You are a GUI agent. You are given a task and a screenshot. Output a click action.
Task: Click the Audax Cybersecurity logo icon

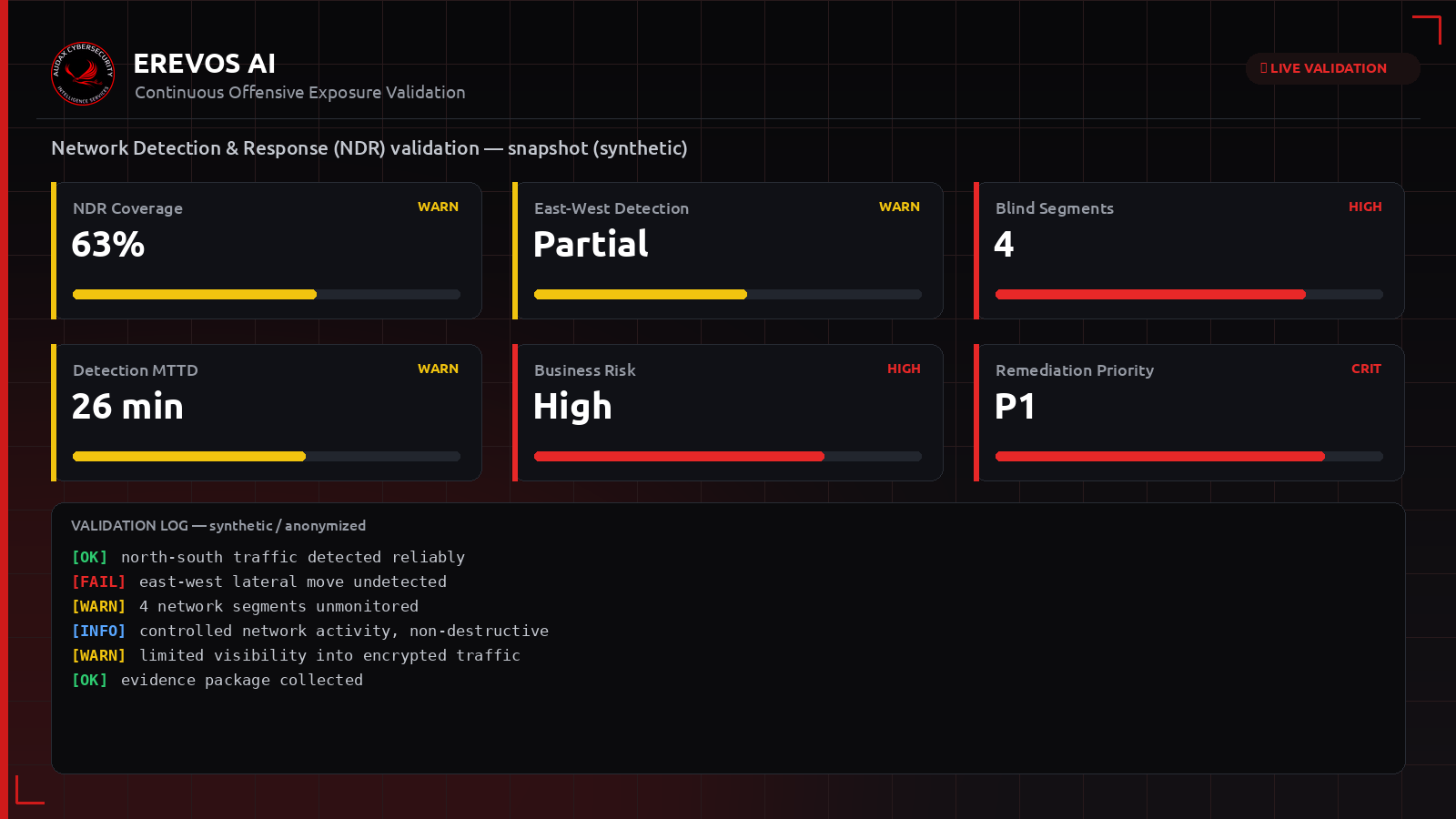point(83,74)
